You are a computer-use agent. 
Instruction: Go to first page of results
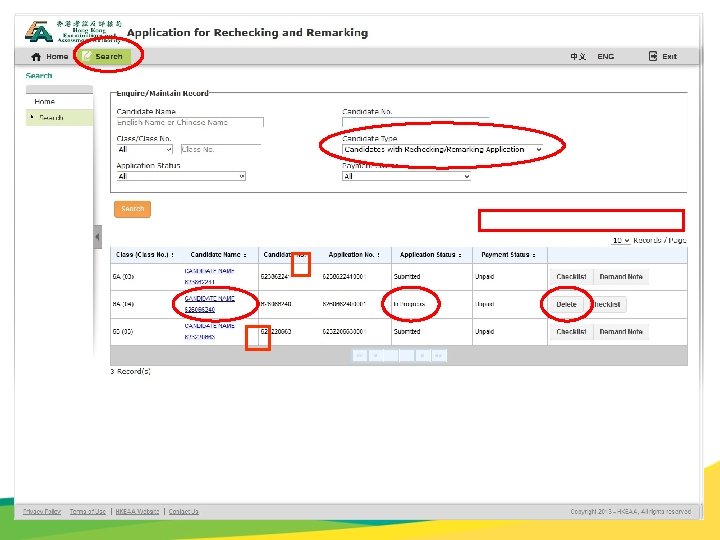coord(360,355)
